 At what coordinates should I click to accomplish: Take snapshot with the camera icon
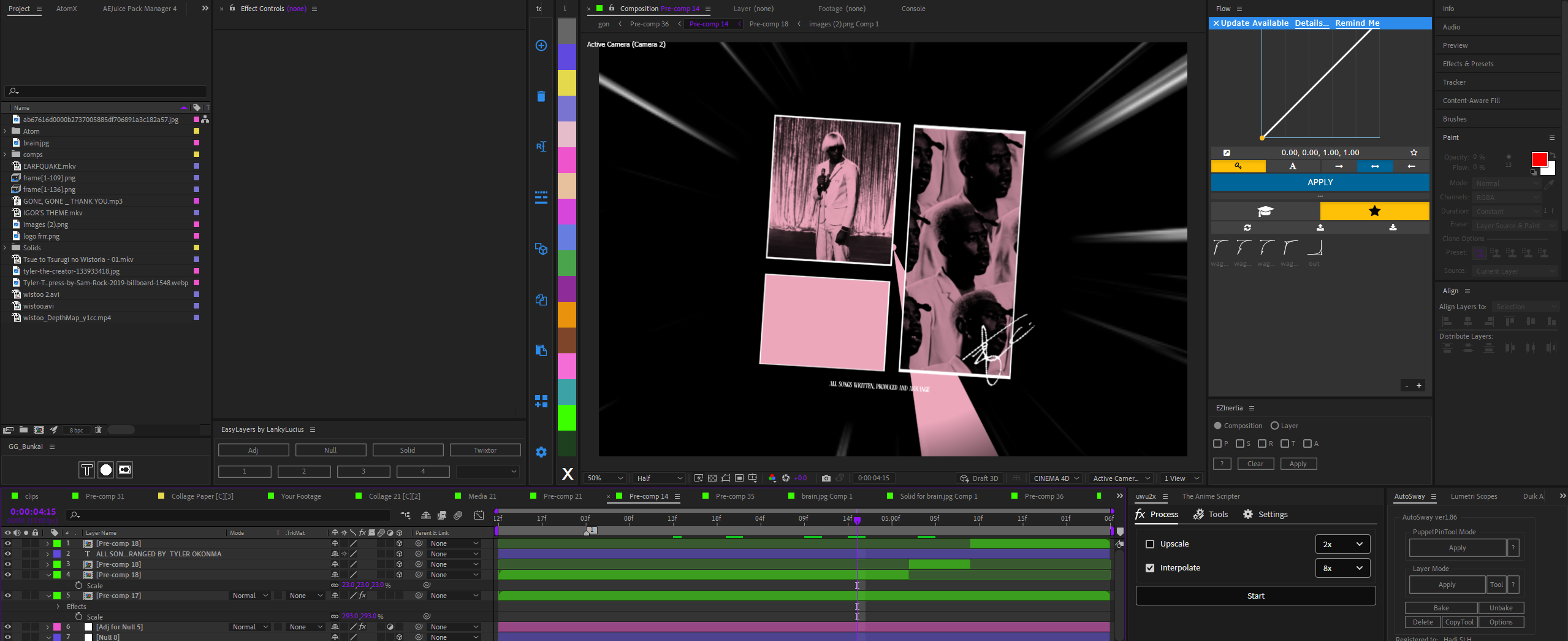pos(826,478)
